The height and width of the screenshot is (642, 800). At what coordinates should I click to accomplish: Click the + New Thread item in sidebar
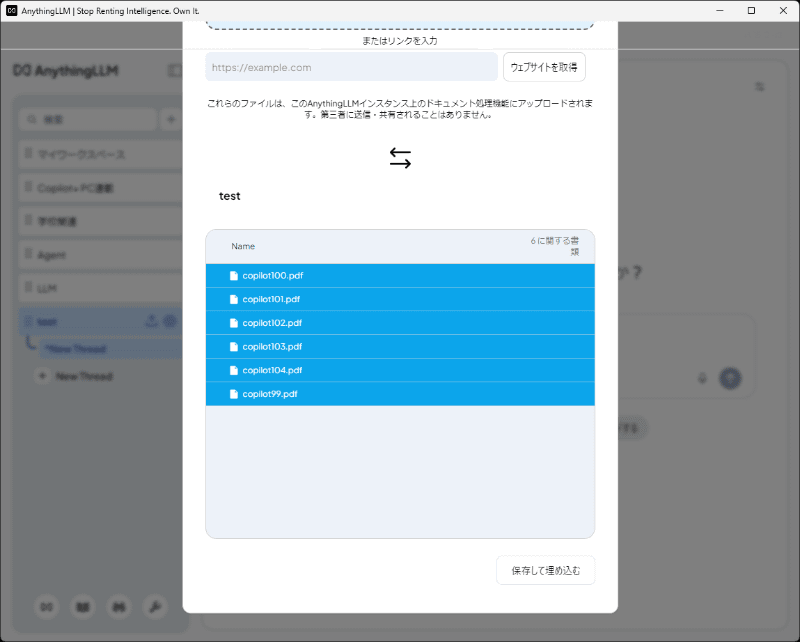pyautogui.click(x=75, y=376)
